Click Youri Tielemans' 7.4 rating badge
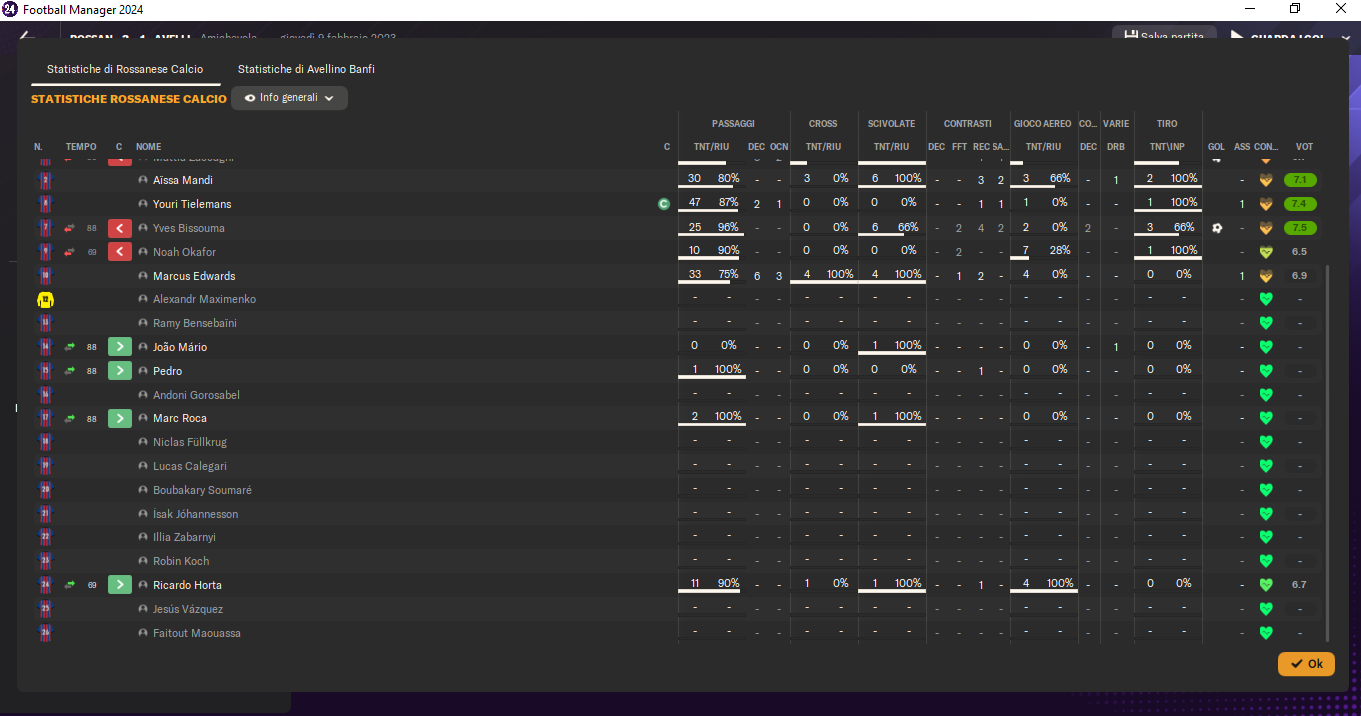 [x=1300, y=204]
